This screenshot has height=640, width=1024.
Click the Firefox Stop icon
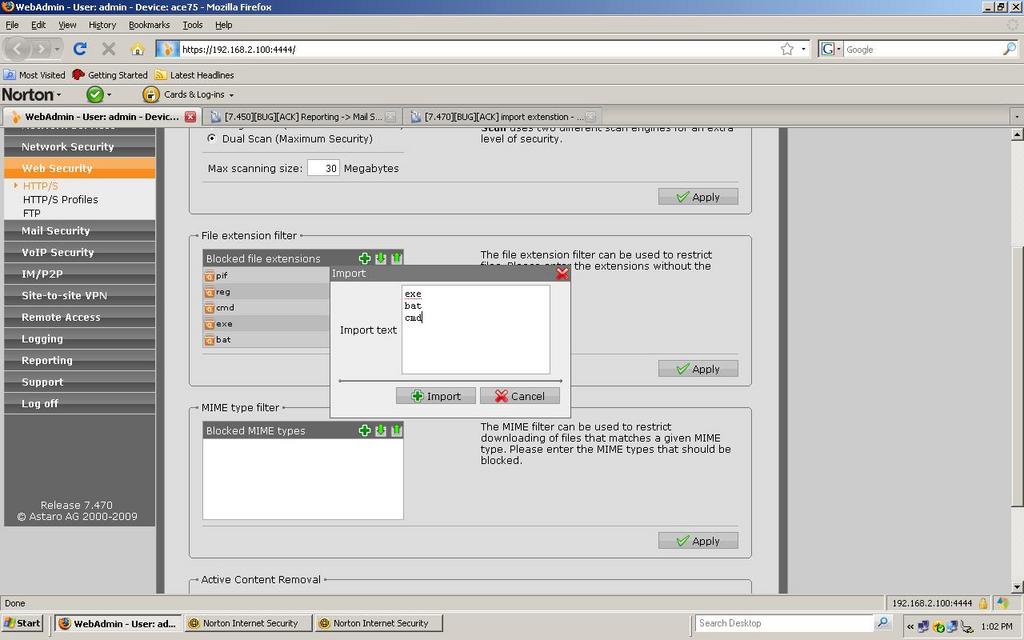[x=108, y=49]
